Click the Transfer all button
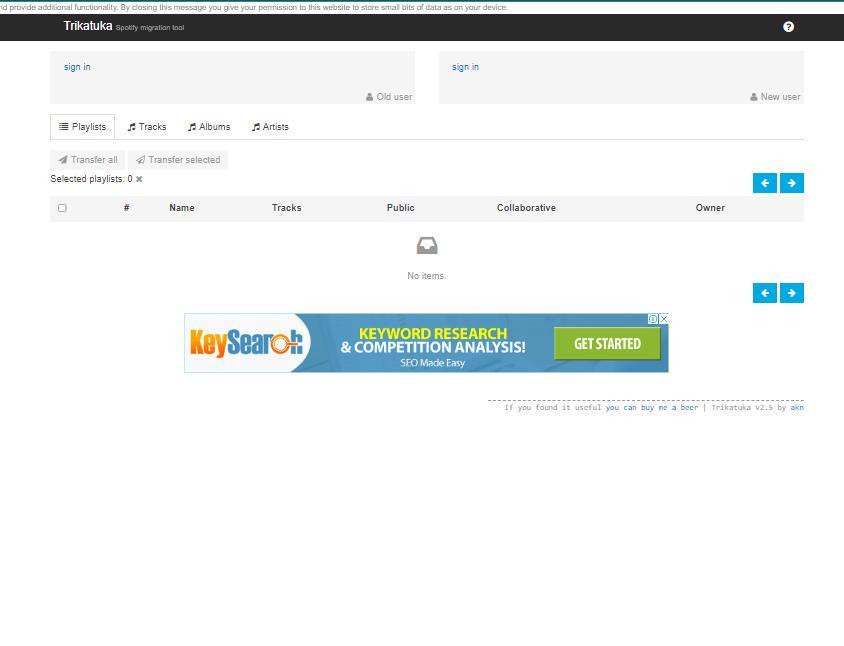The width and height of the screenshot is (844, 646). (87, 160)
